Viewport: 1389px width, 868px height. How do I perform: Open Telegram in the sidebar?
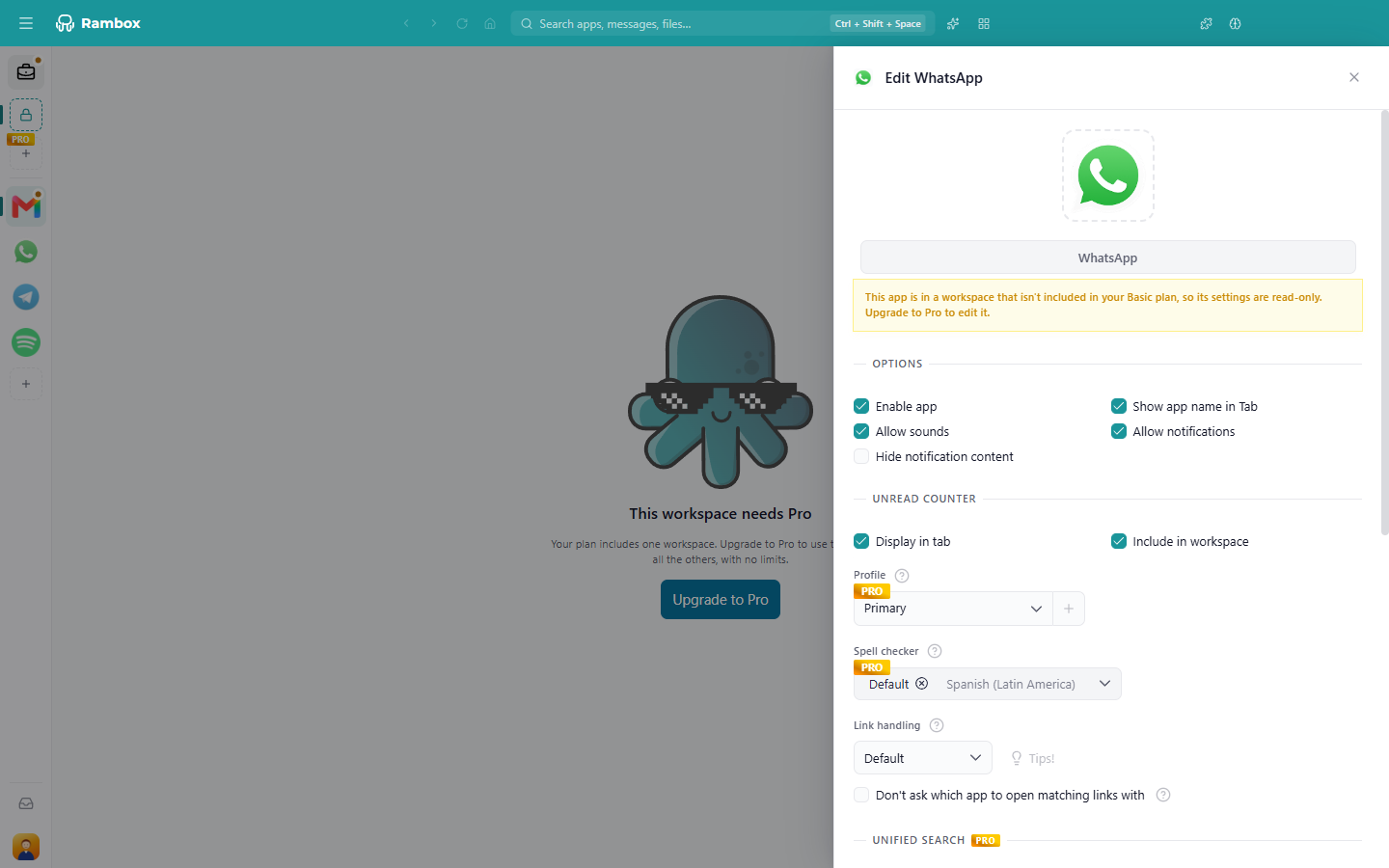pos(26,297)
